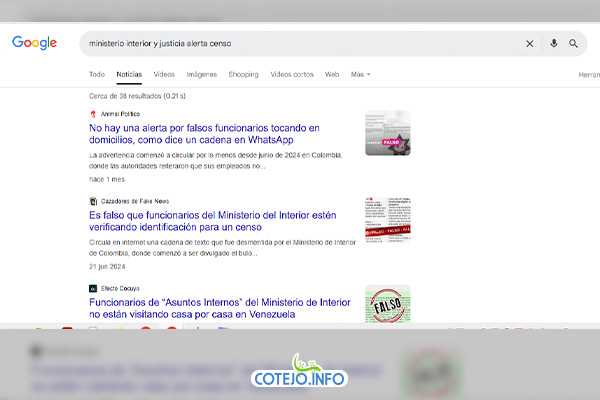Select the Noticias tab
The height and width of the screenshot is (400, 600).
pos(129,74)
